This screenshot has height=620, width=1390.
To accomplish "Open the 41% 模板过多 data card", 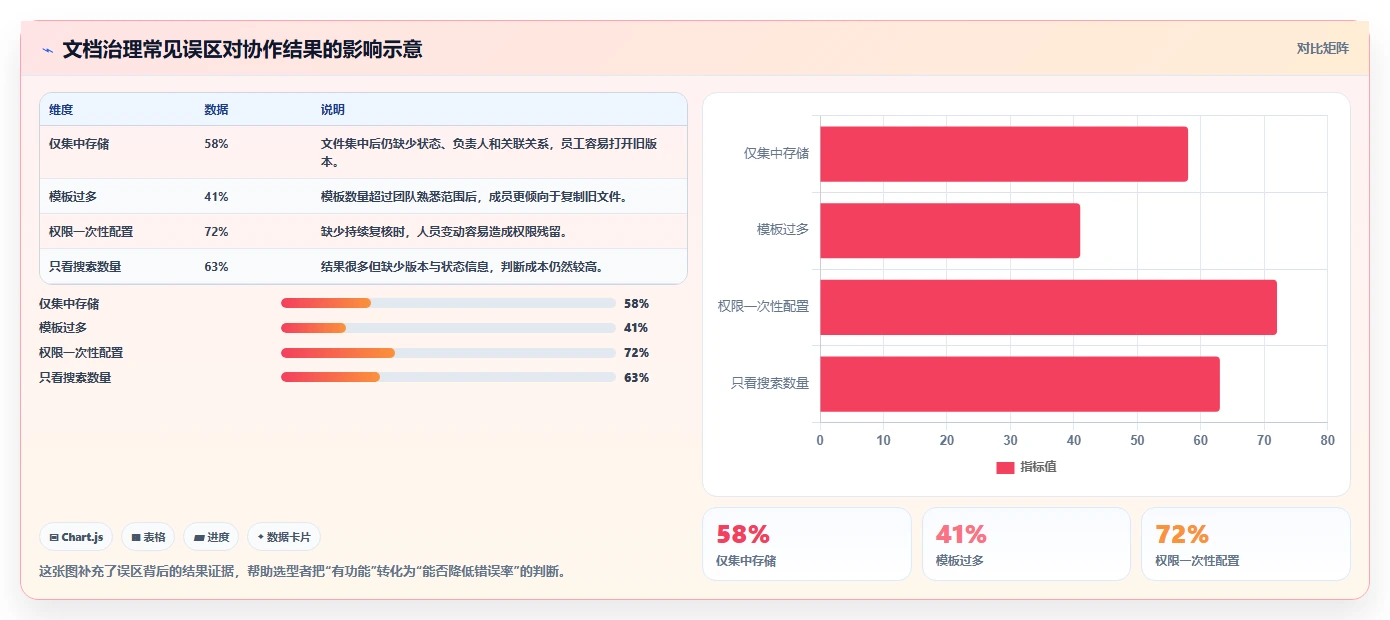I will 1026,544.
